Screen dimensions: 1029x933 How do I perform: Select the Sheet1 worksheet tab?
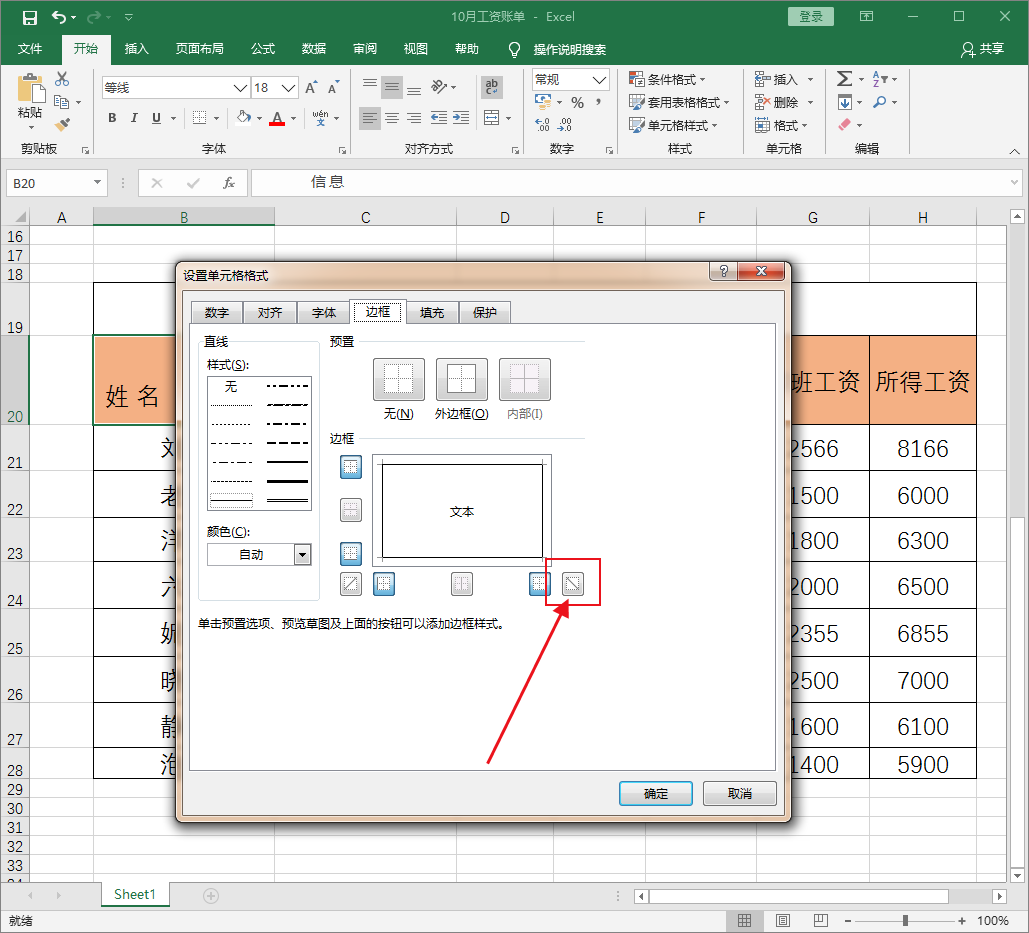[x=135, y=894]
